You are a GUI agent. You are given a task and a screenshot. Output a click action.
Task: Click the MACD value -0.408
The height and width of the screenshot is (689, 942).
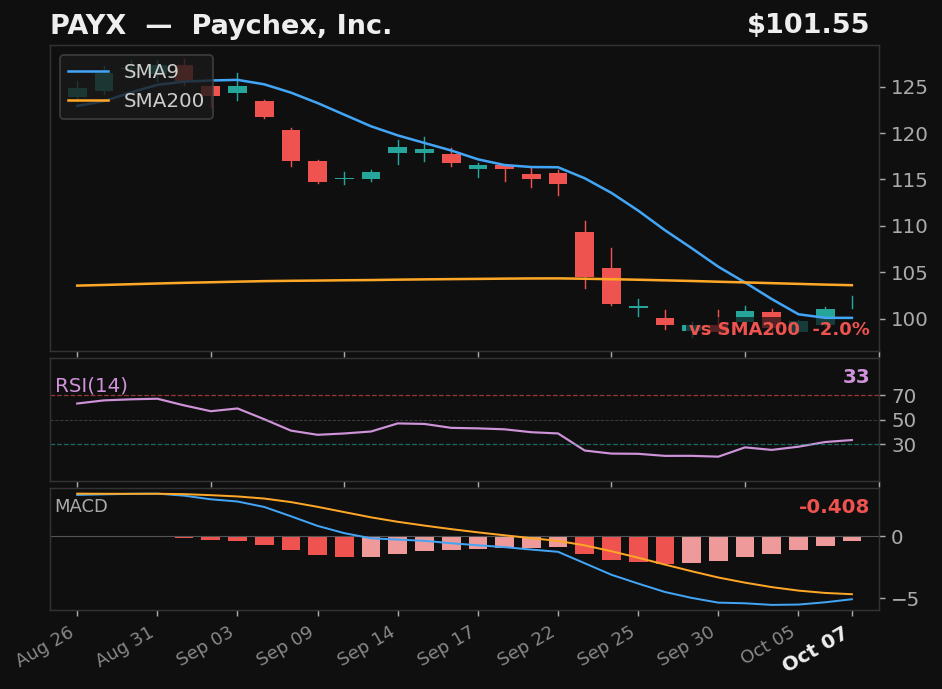(834, 507)
